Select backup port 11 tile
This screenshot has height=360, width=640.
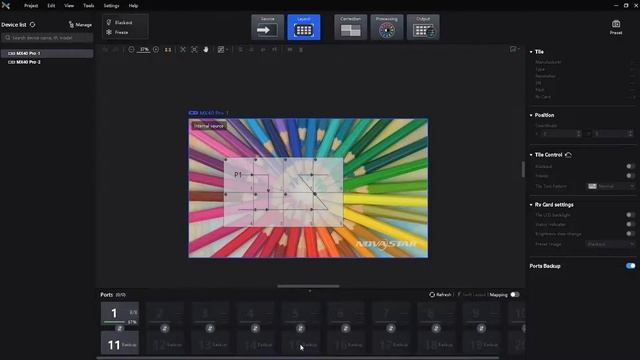pos(120,343)
